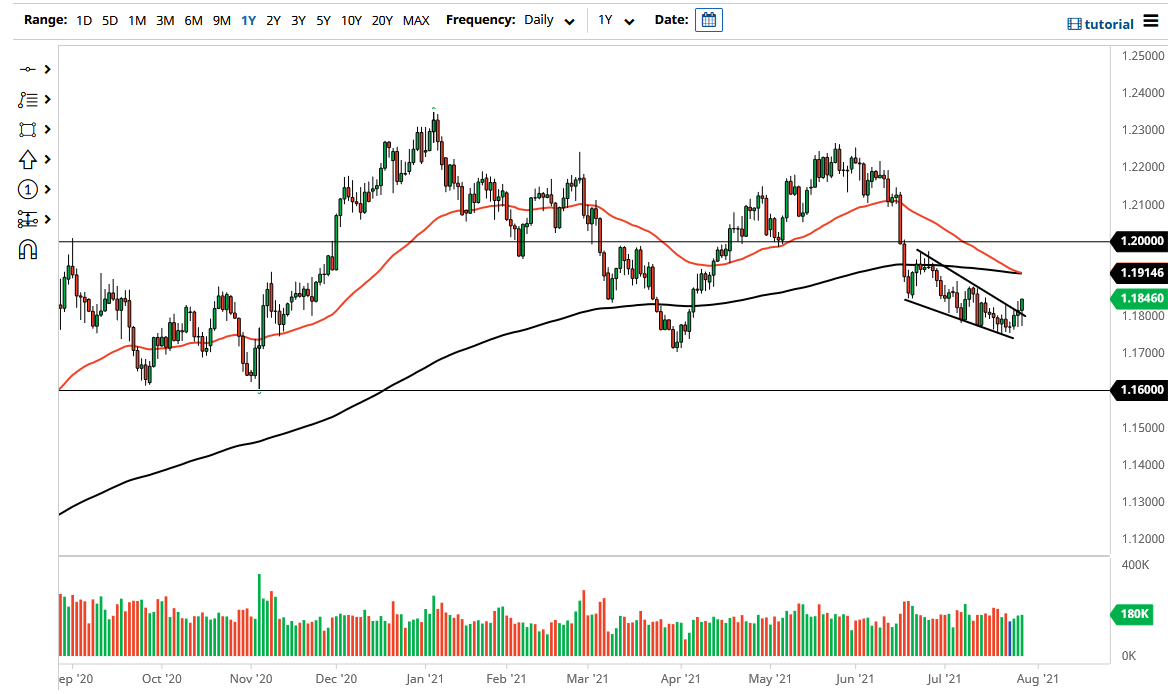
Task: Open the date picker calendar
Action: point(708,20)
